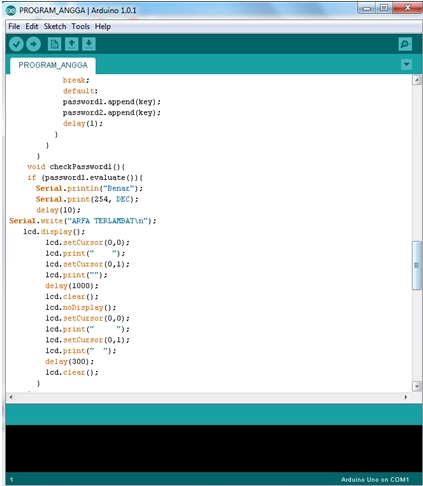Open a sketch with the up-arrow icon
This screenshot has height=486, width=423.
coord(72,44)
